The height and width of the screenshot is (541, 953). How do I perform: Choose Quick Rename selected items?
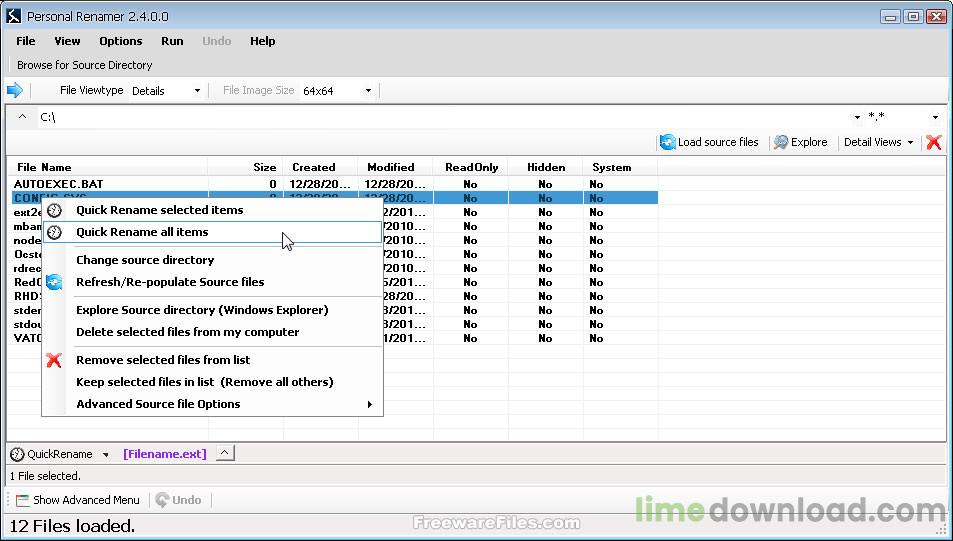213,210
